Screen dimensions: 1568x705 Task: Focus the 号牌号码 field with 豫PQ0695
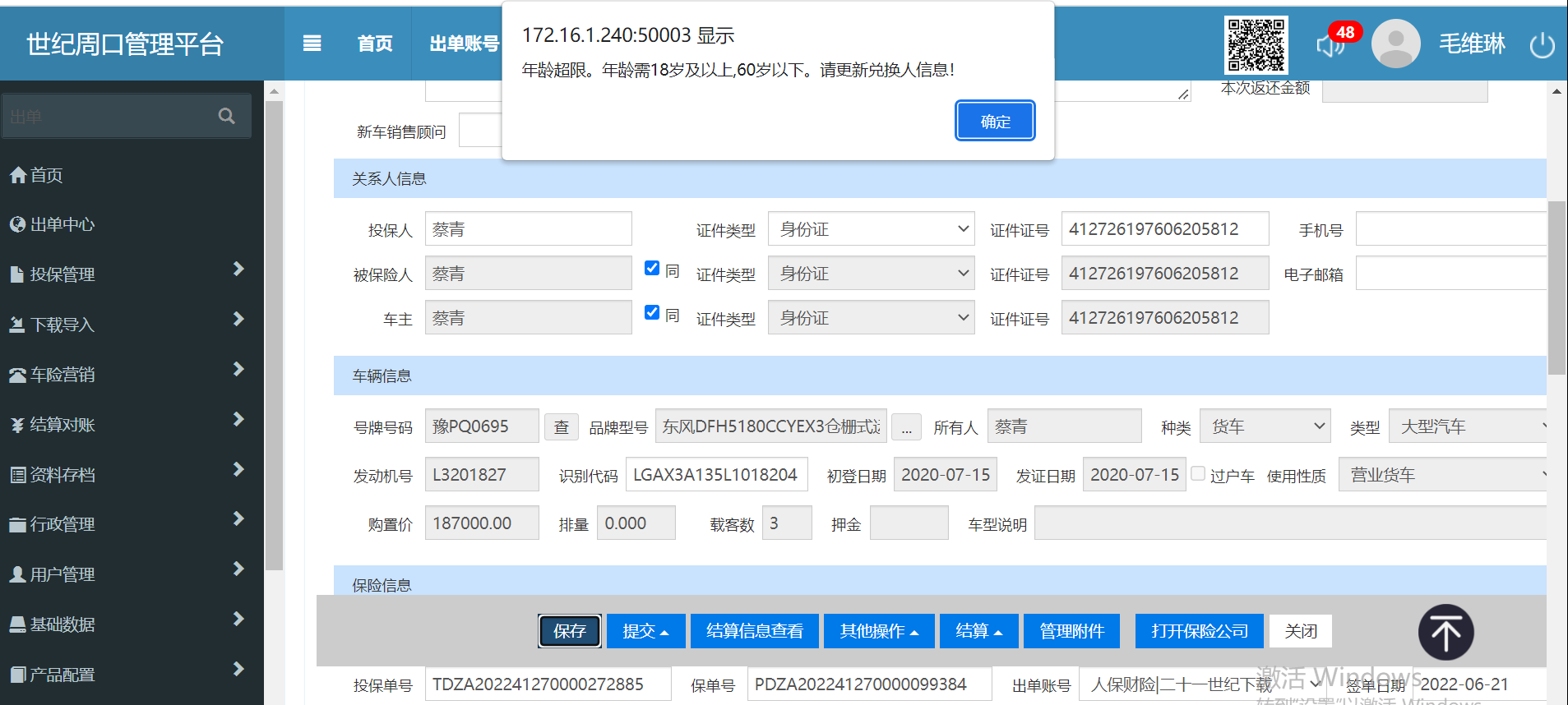[x=482, y=426]
